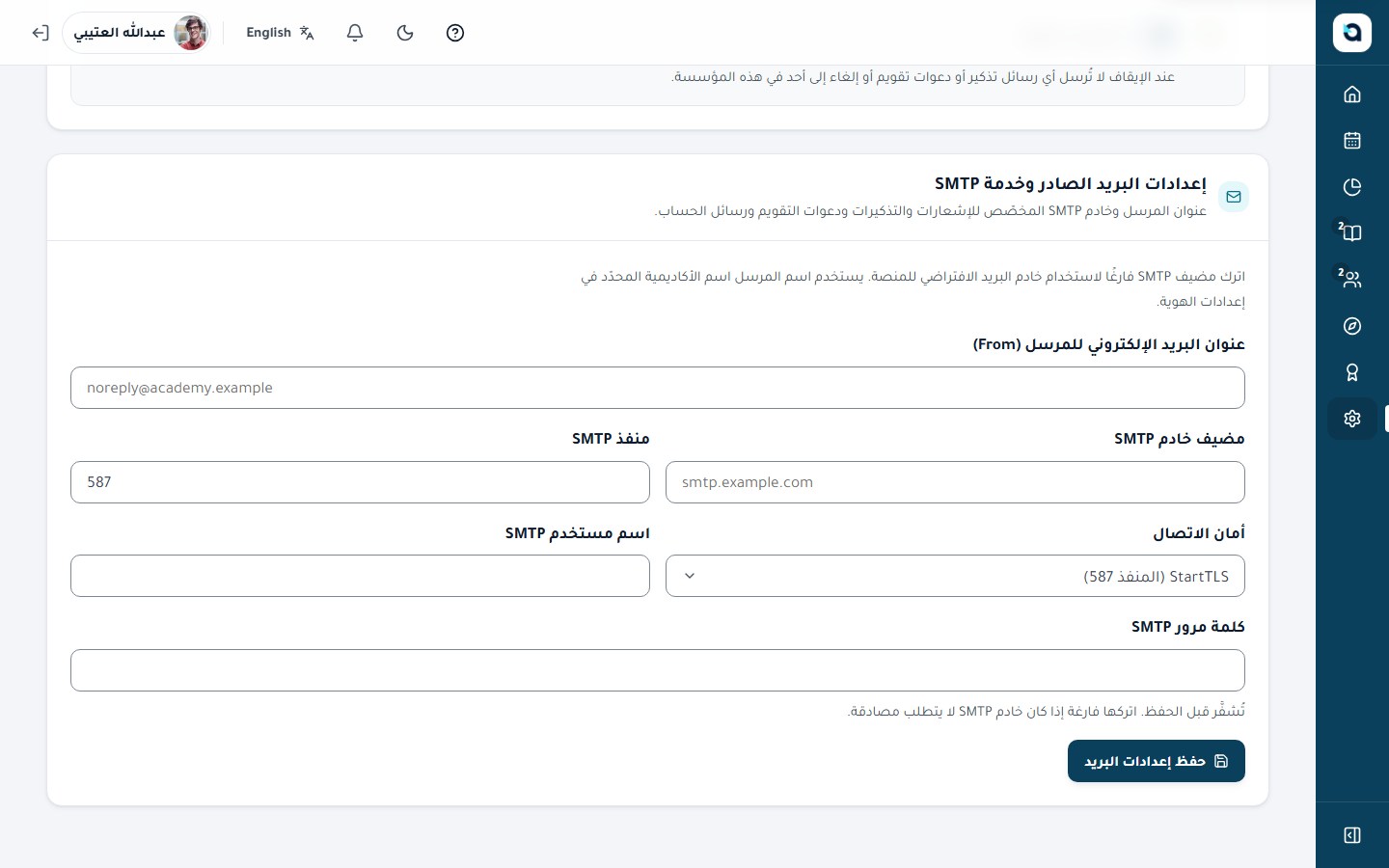Click the منفذ SMTP label
This screenshot has height=868, width=1389.
click(x=611, y=439)
